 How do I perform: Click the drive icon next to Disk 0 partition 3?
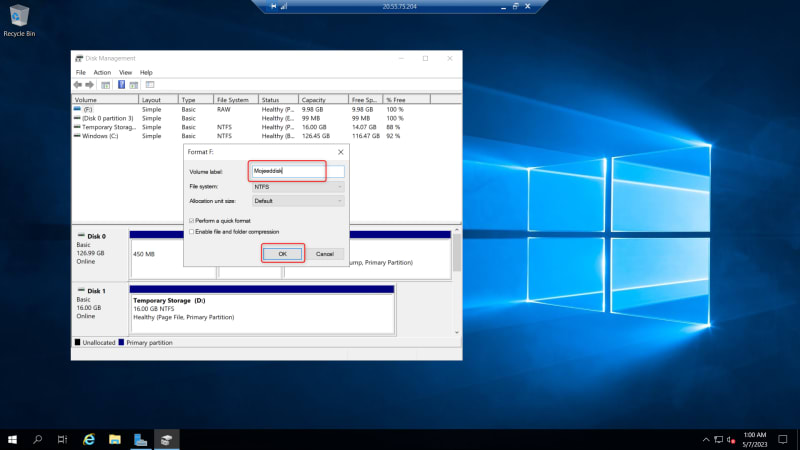point(77,118)
